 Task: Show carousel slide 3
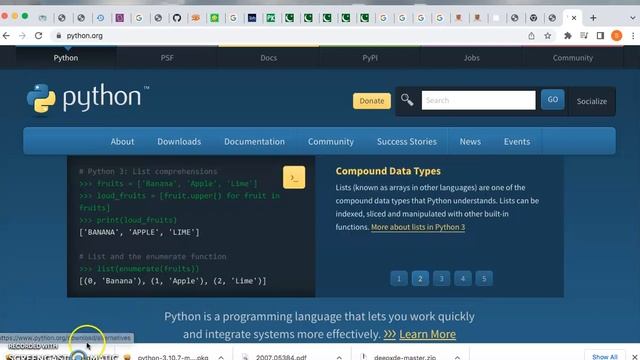click(x=441, y=279)
